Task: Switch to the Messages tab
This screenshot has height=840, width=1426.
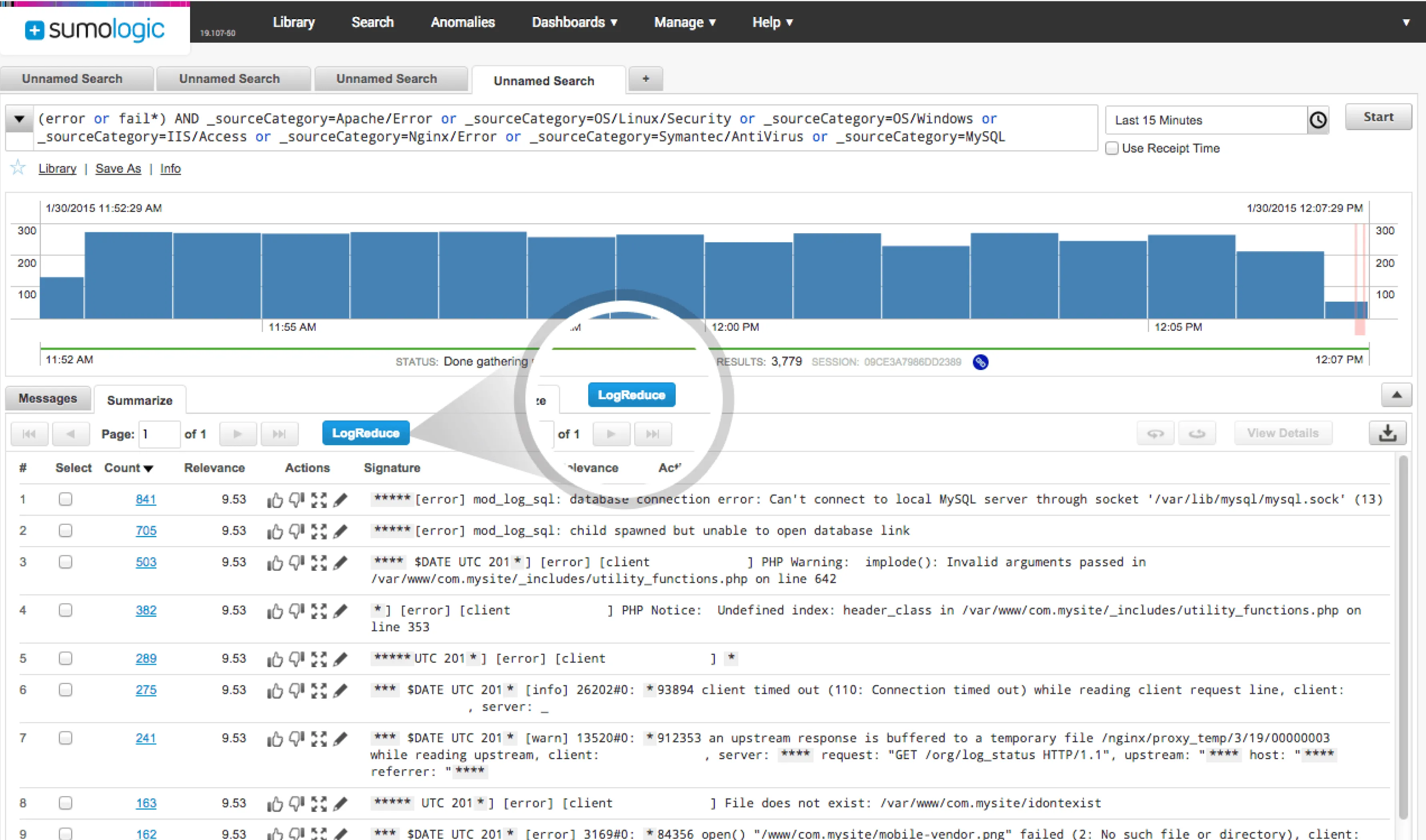Action: point(48,398)
